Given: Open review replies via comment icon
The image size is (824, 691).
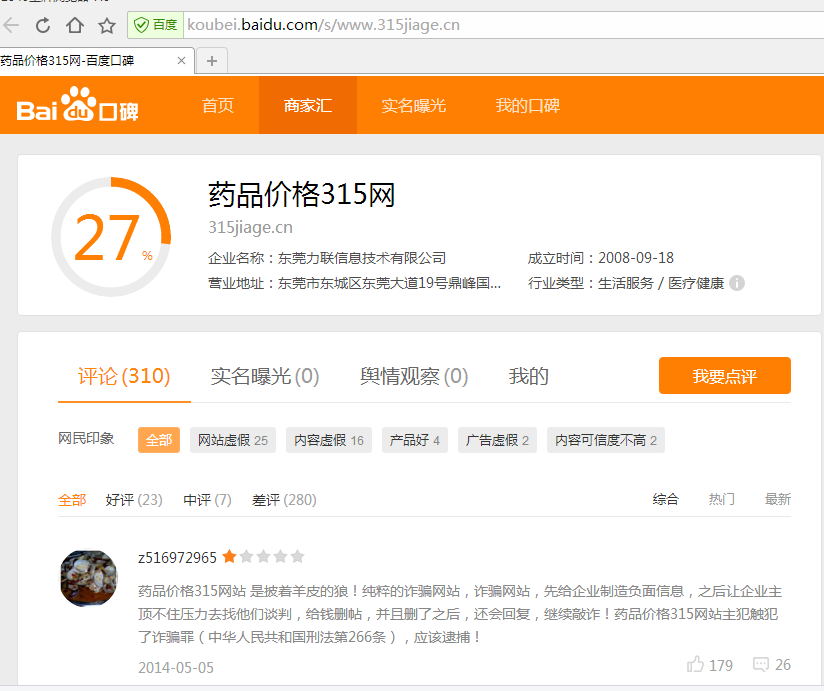Looking at the screenshot, I should [760, 665].
